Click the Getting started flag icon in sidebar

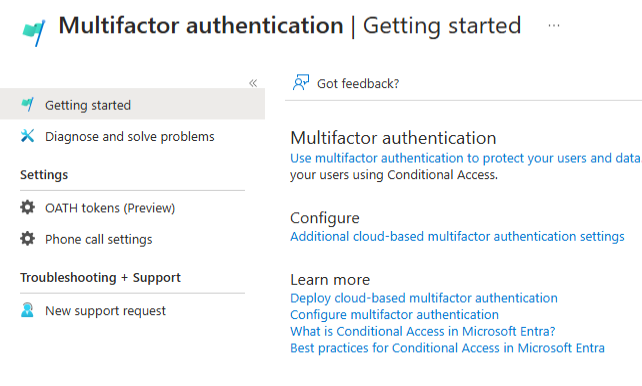click(27, 105)
